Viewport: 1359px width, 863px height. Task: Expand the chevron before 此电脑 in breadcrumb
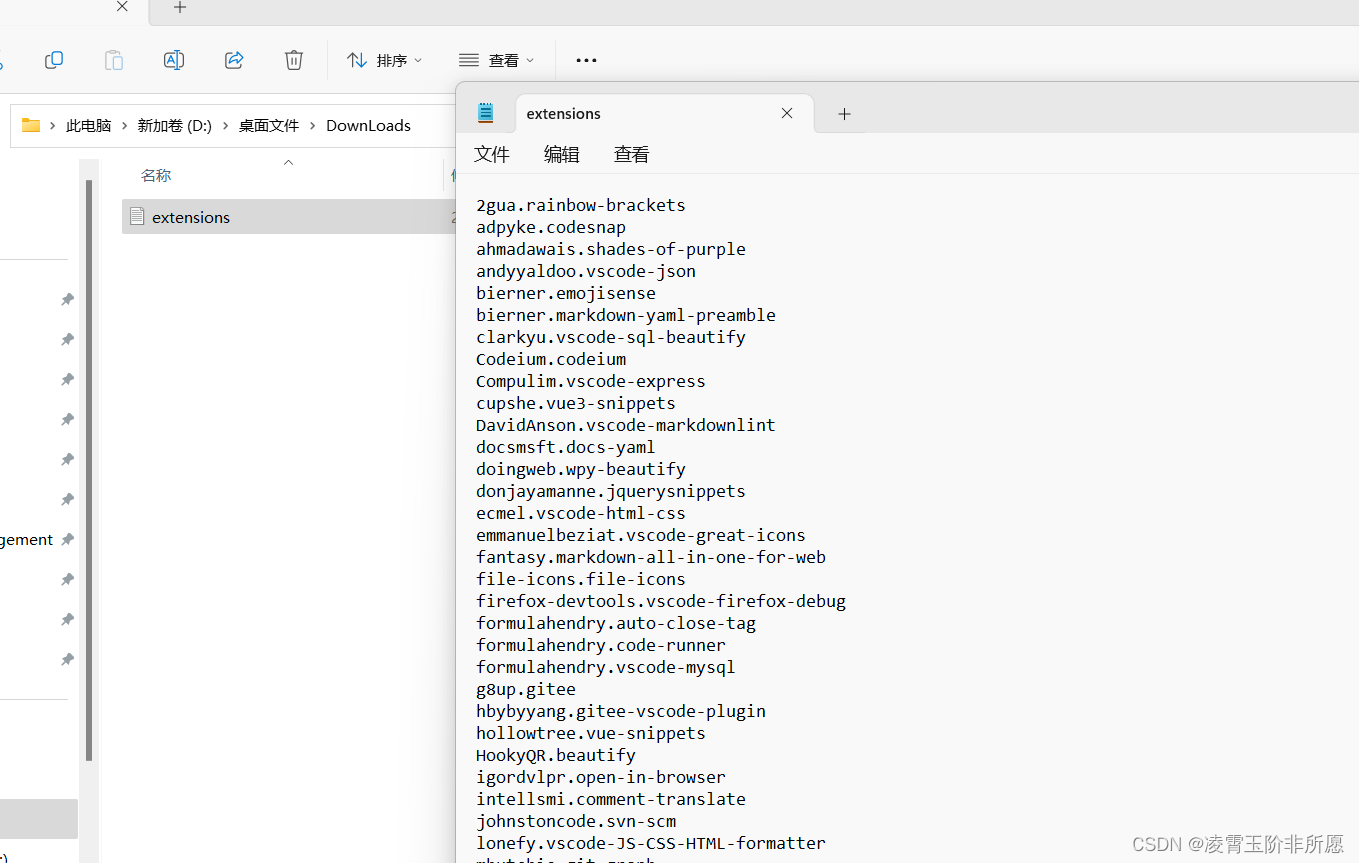53,126
